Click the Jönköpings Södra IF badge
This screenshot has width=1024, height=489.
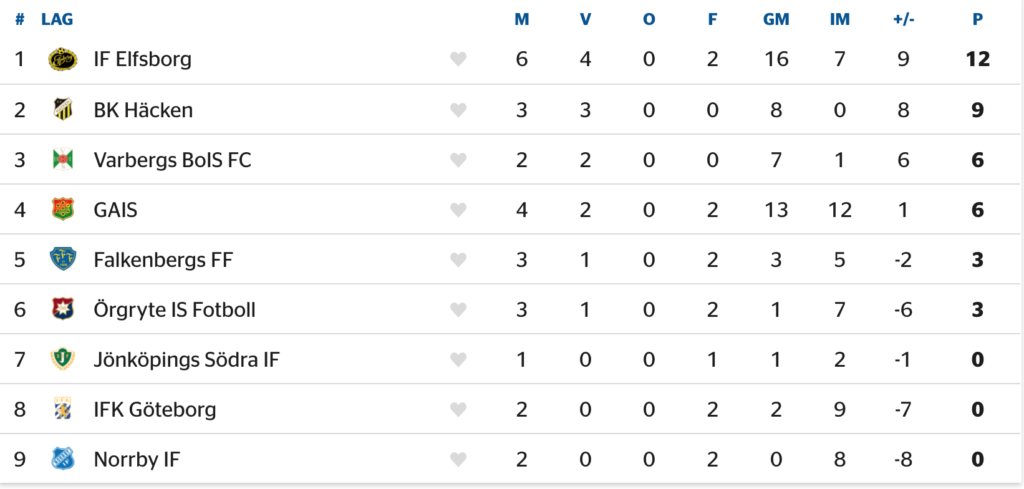coord(62,359)
